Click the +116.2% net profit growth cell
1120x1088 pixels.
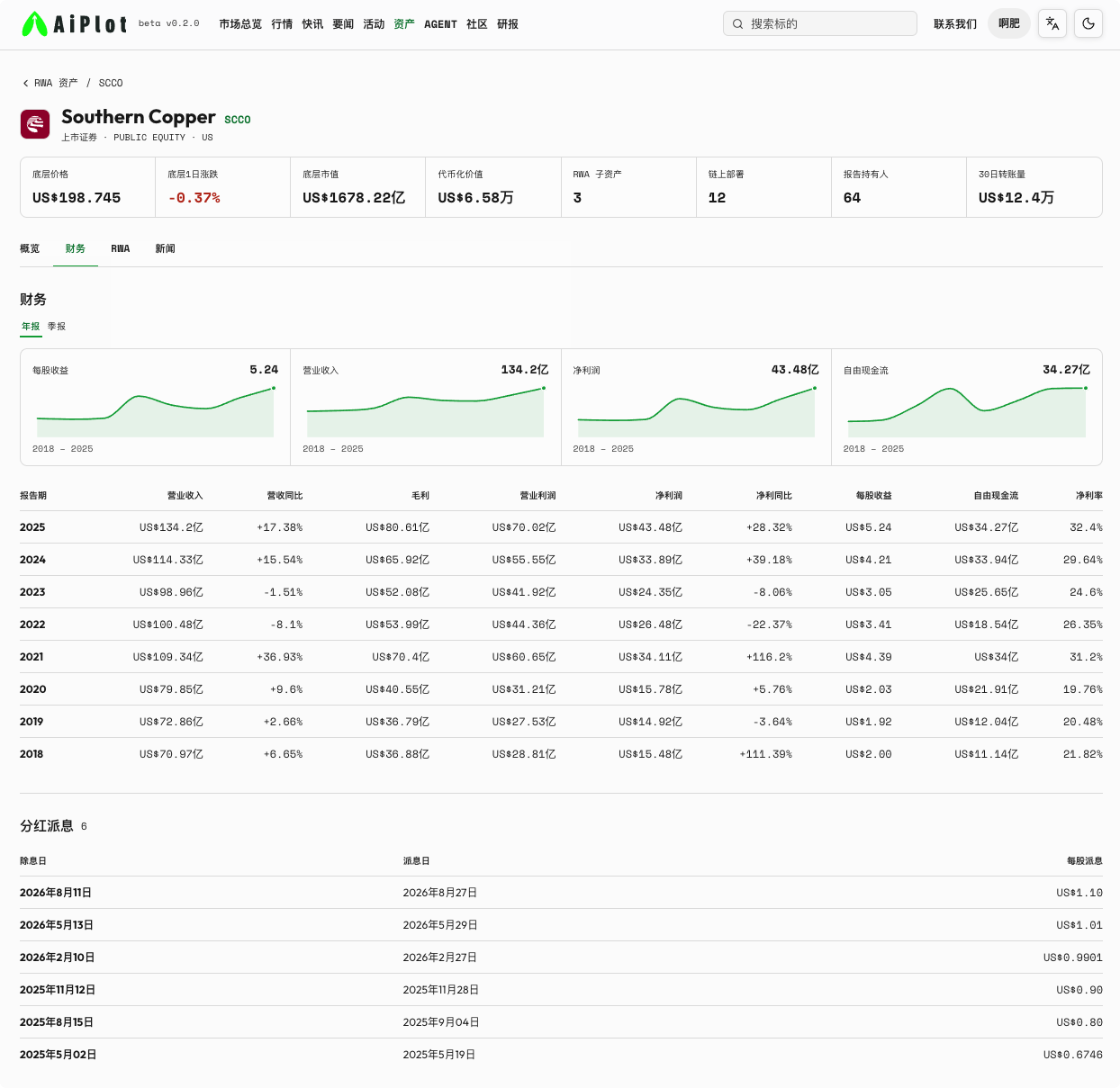(769, 657)
